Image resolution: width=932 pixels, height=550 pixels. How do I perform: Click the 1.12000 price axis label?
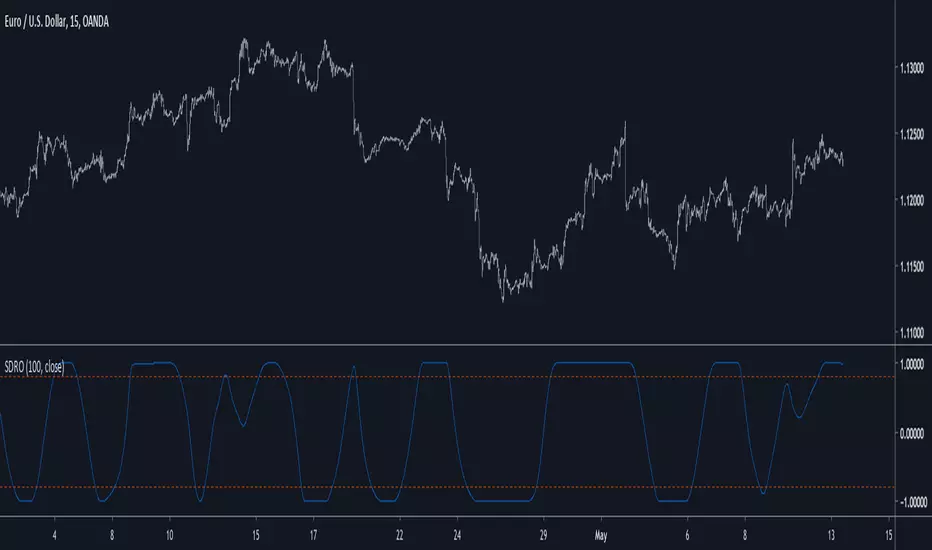(912, 200)
